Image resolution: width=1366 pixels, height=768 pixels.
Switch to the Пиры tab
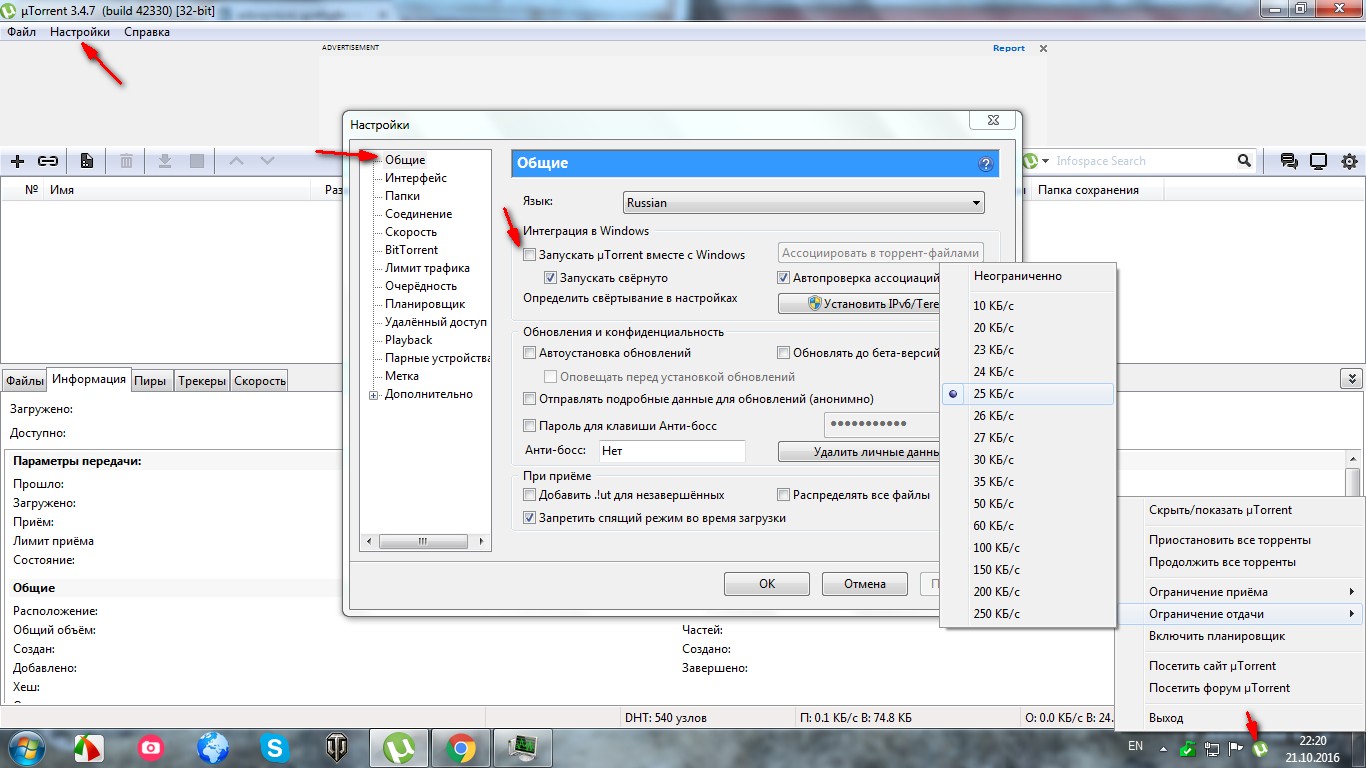pyautogui.click(x=150, y=380)
